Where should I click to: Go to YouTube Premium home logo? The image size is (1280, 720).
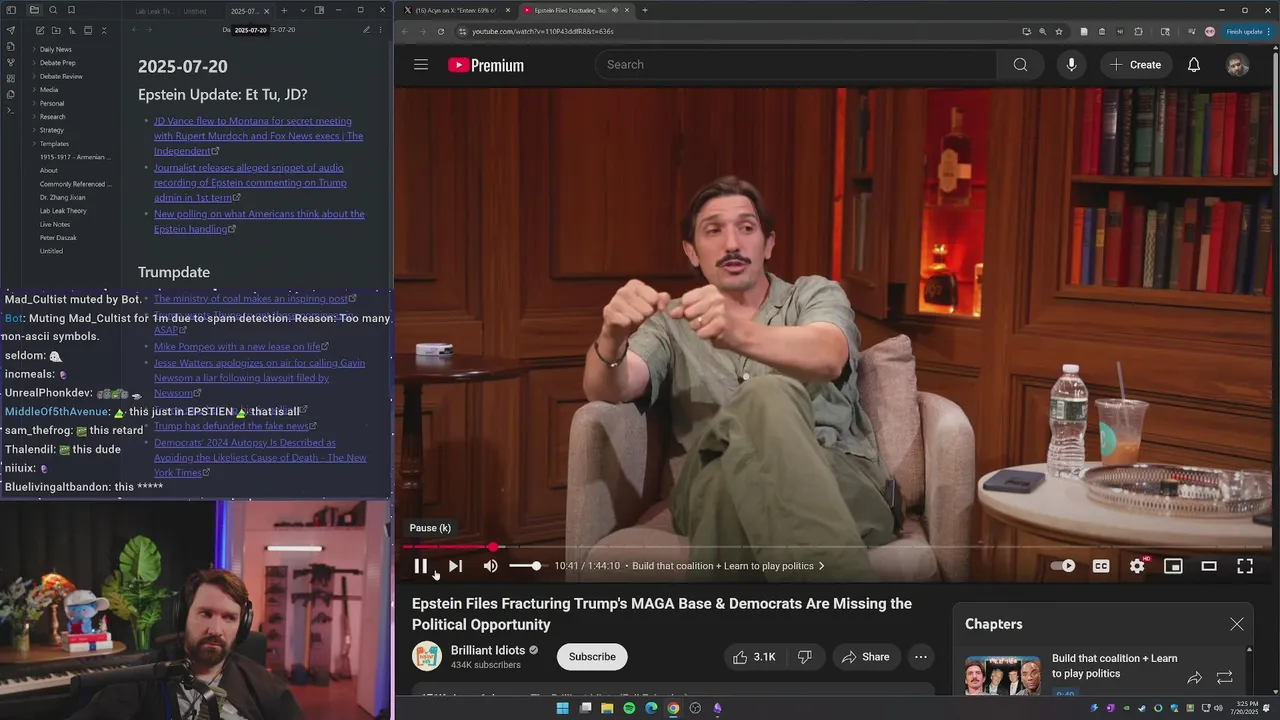[x=486, y=65]
